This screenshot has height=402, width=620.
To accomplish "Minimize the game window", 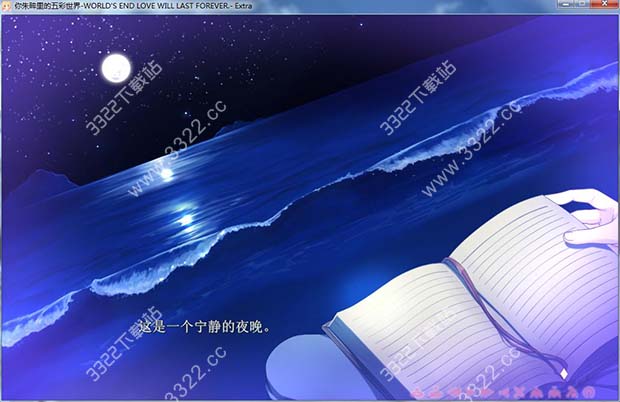I will click(x=566, y=4).
